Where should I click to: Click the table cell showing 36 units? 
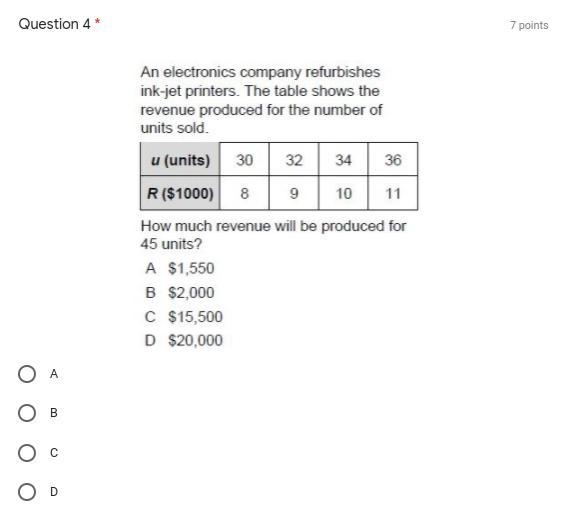393,159
